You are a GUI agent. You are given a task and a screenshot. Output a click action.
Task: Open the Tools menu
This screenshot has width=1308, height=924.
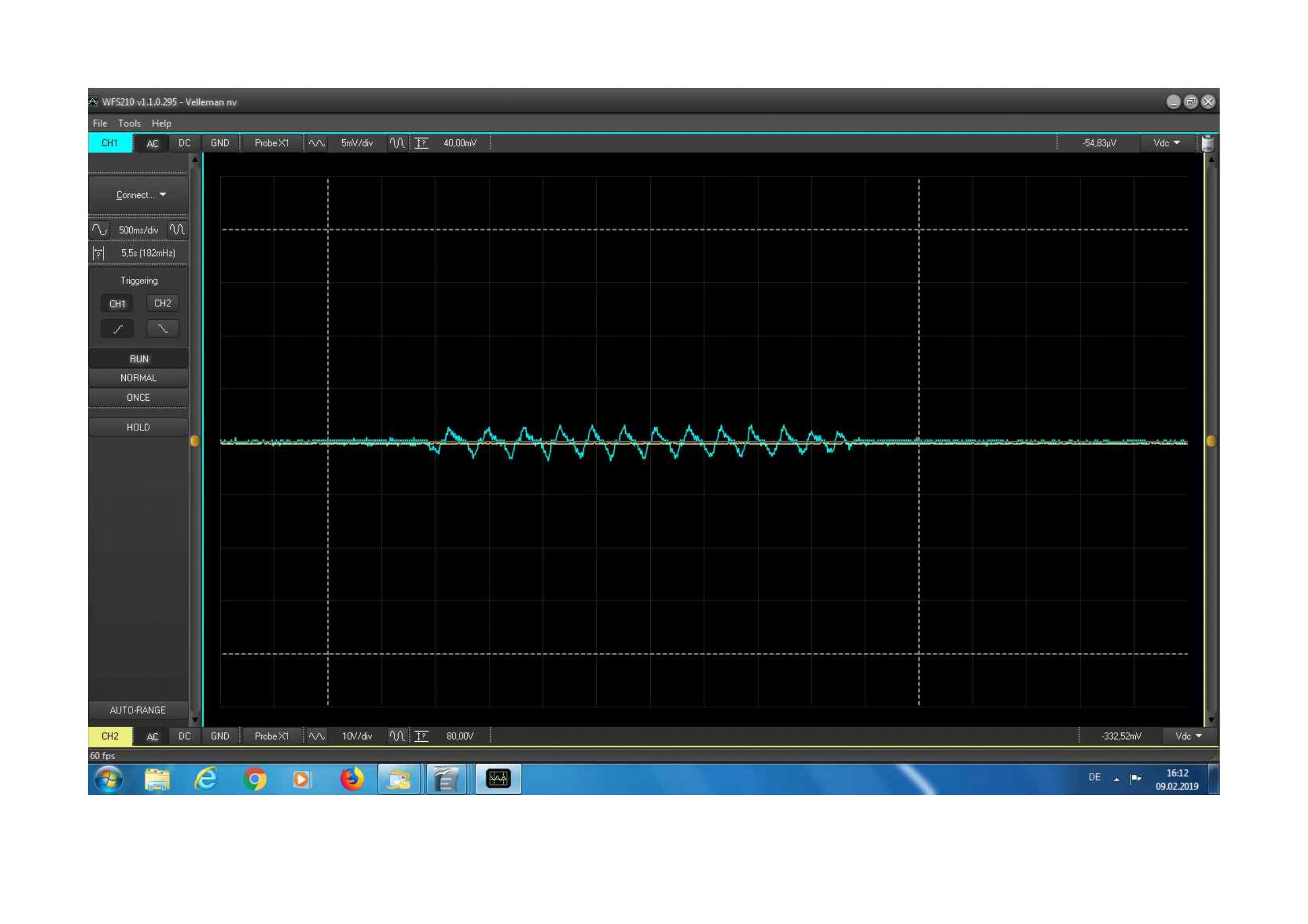click(x=129, y=124)
